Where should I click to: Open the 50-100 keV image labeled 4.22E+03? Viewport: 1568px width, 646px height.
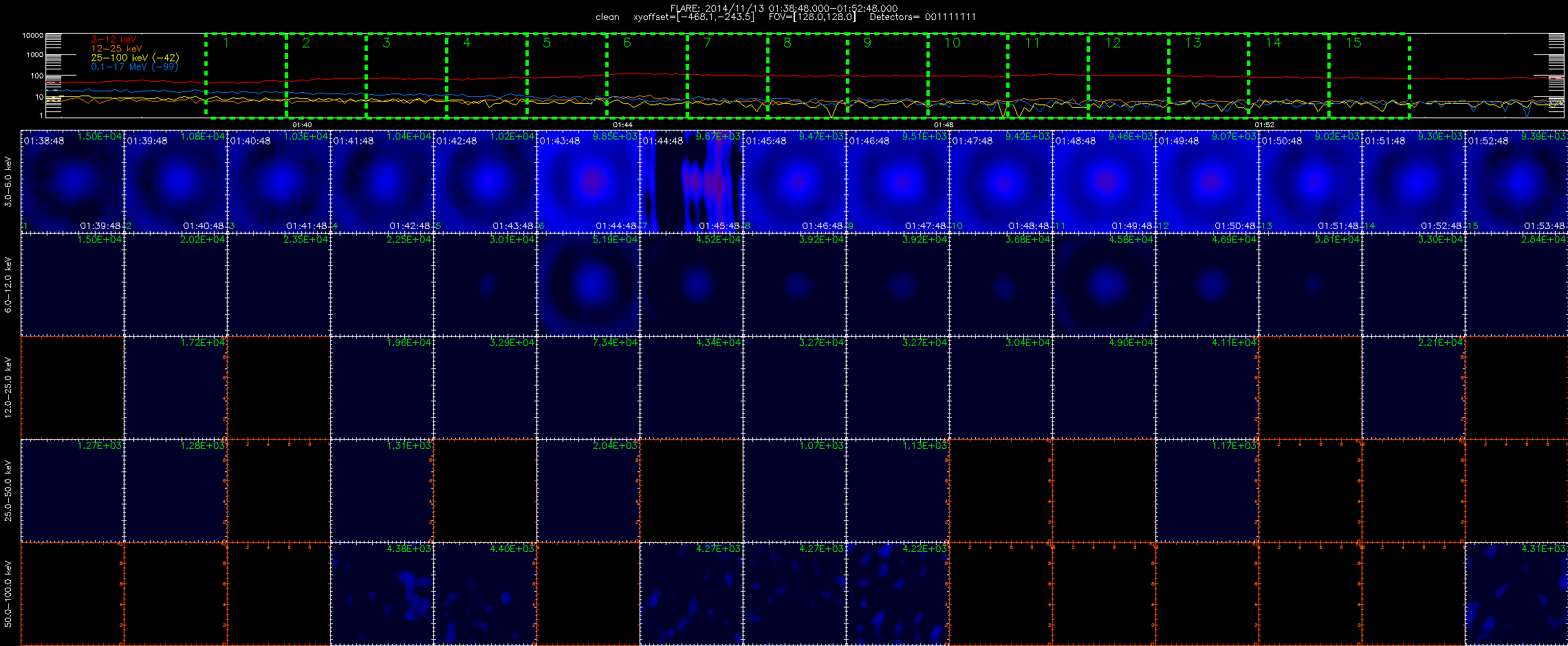897,594
